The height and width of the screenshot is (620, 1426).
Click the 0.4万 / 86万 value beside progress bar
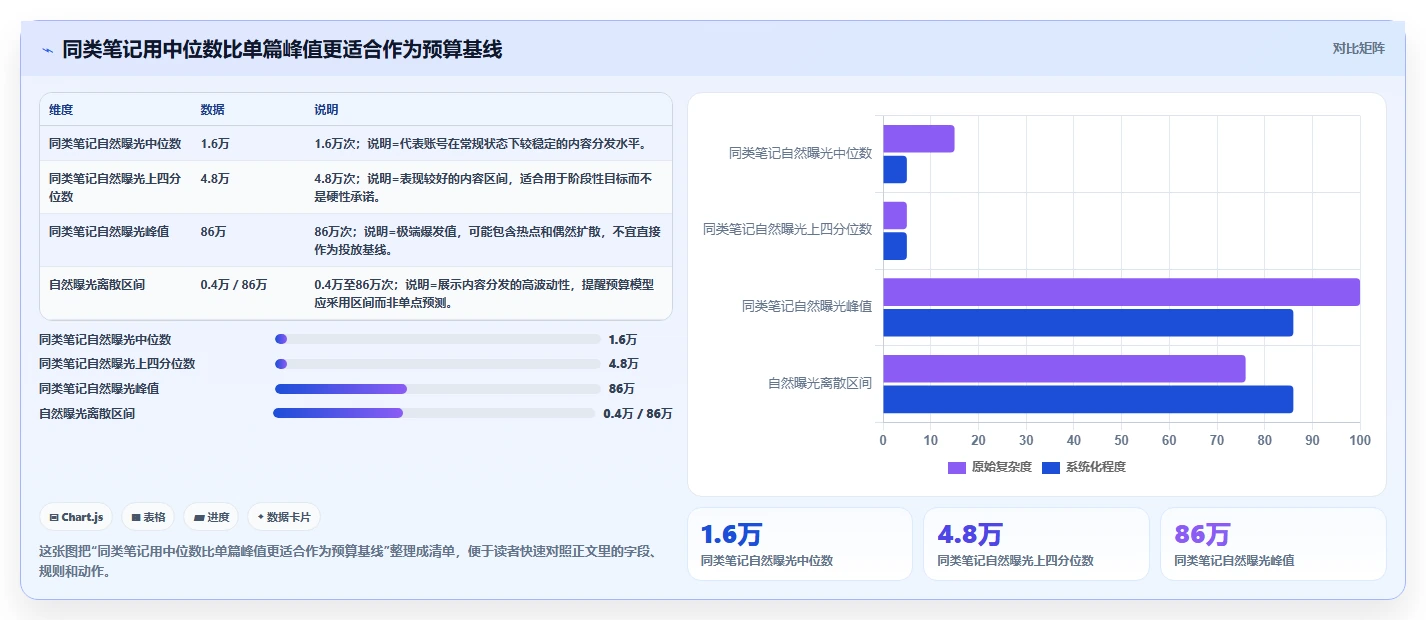(638, 414)
